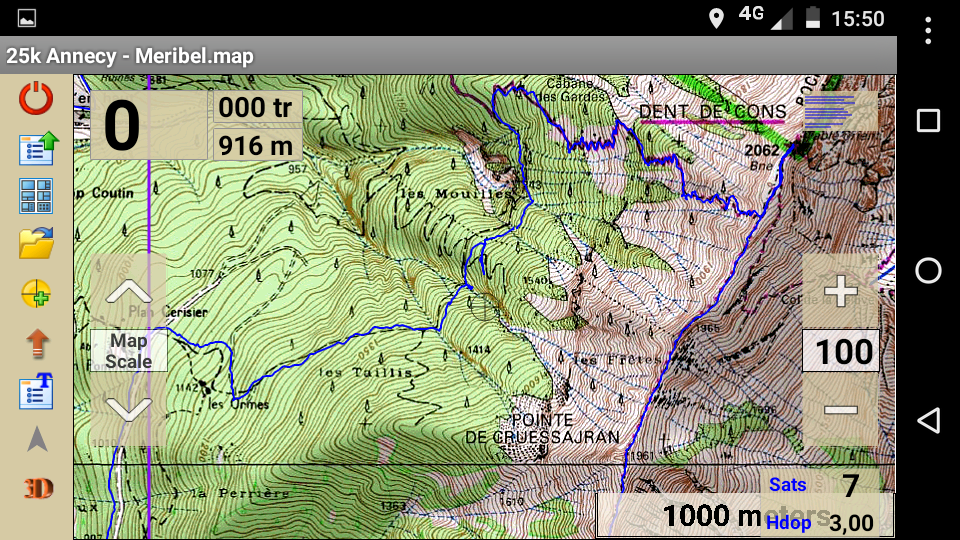This screenshot has height=540, width=960.
Task: Open the three-dot overflow menu
Action: coord(928,31)
